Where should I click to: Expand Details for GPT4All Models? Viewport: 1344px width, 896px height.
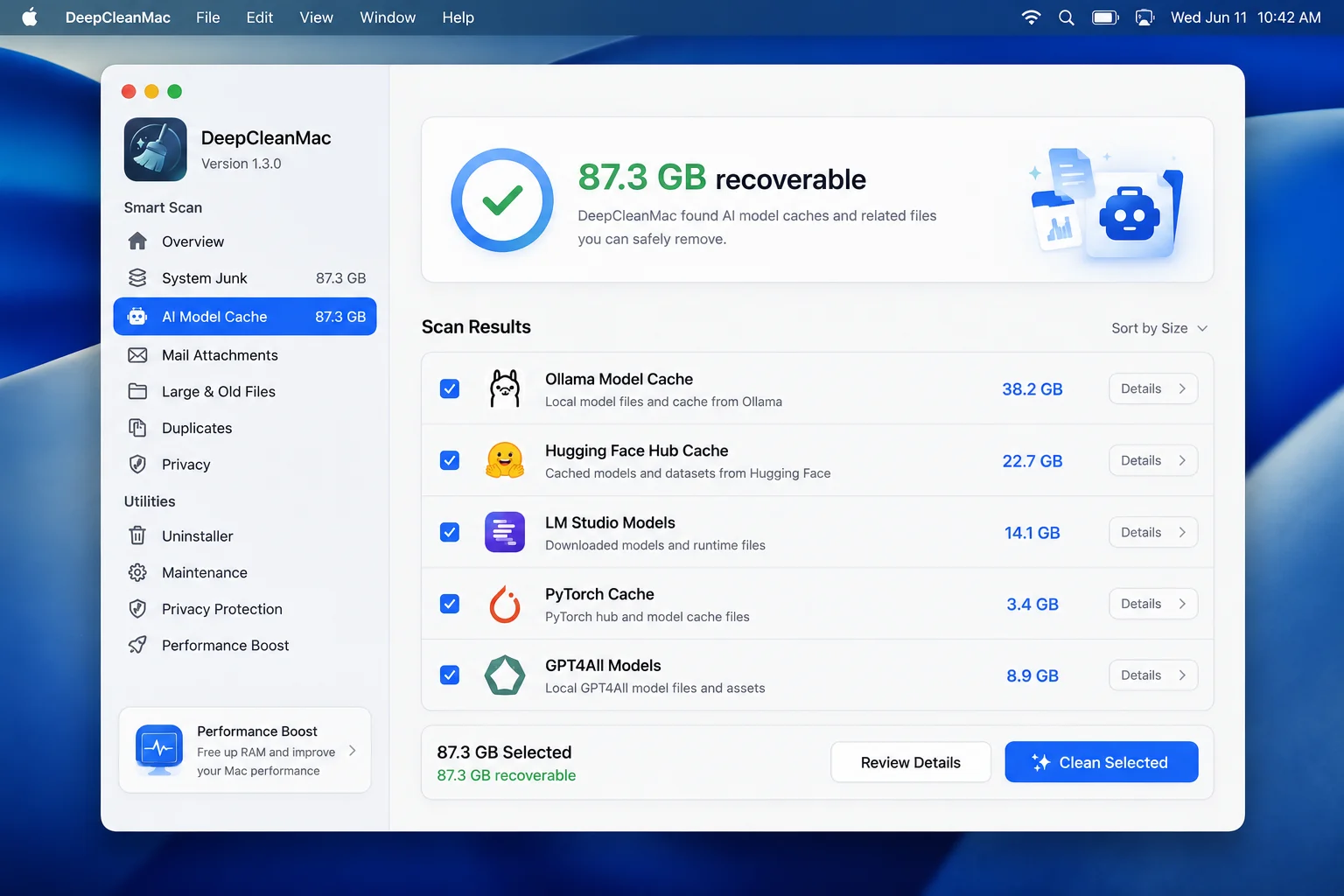1153,675
